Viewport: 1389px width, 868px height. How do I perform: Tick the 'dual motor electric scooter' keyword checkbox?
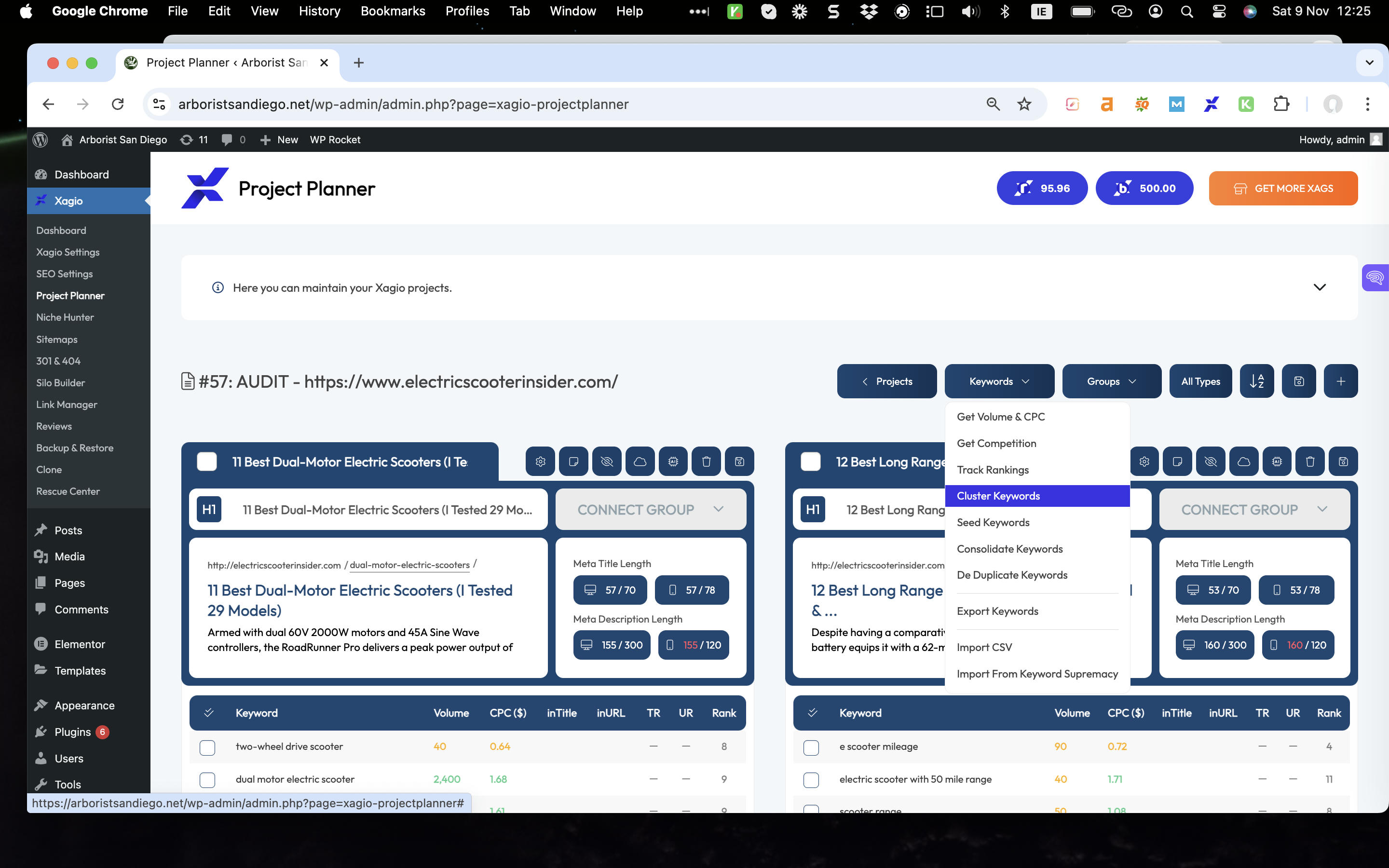(x=207, y=780)
